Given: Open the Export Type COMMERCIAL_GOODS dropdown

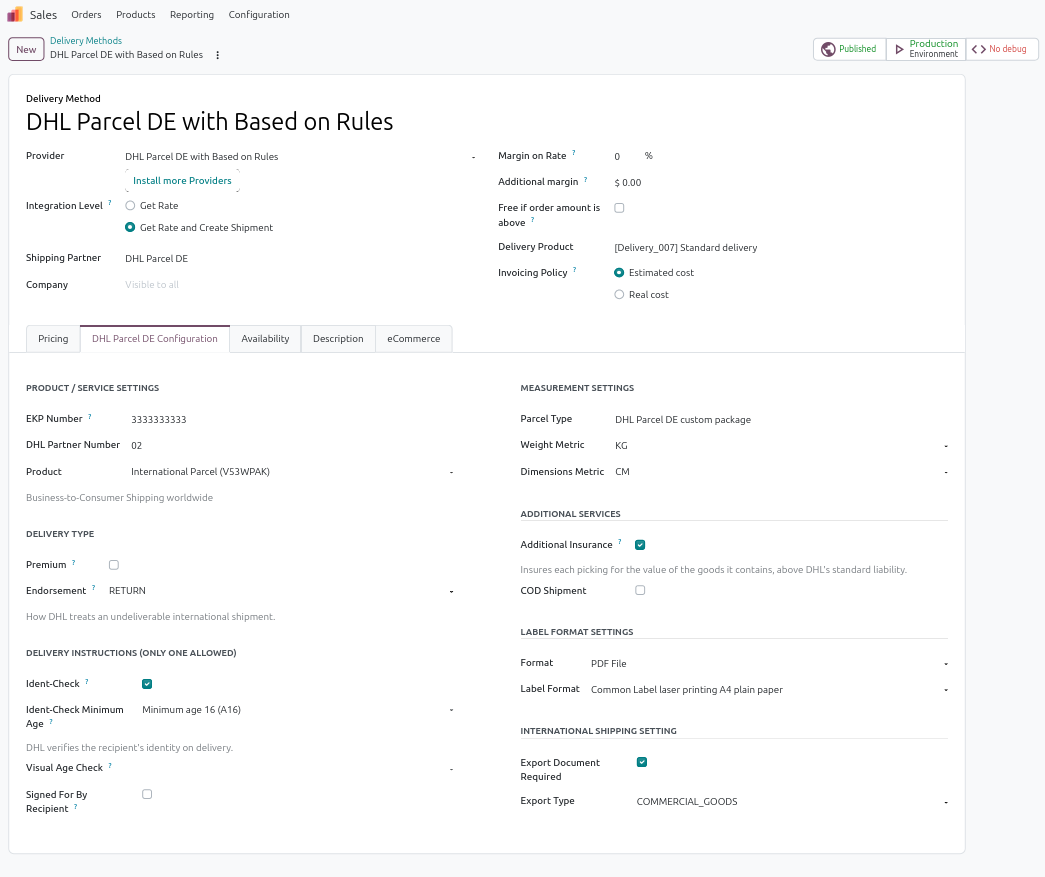Looking at the screenshot, I should 792,802.
